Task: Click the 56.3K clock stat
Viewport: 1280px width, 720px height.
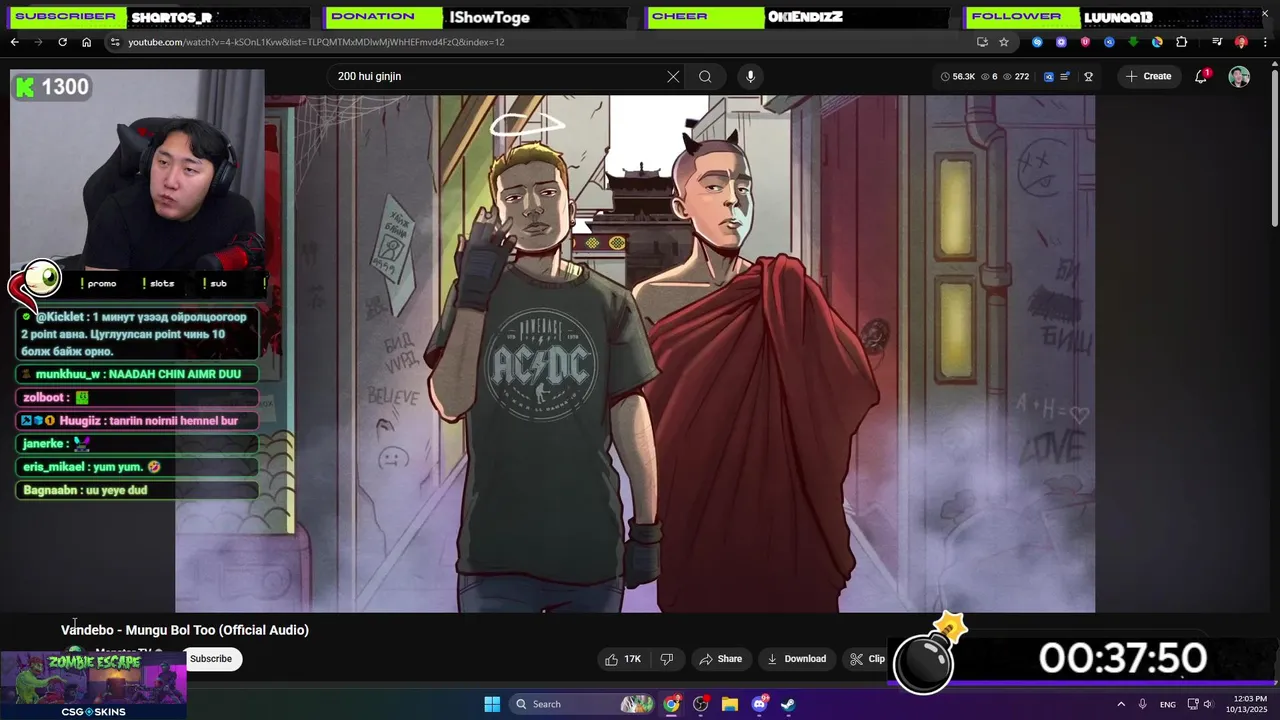Action: coord(958,76)
